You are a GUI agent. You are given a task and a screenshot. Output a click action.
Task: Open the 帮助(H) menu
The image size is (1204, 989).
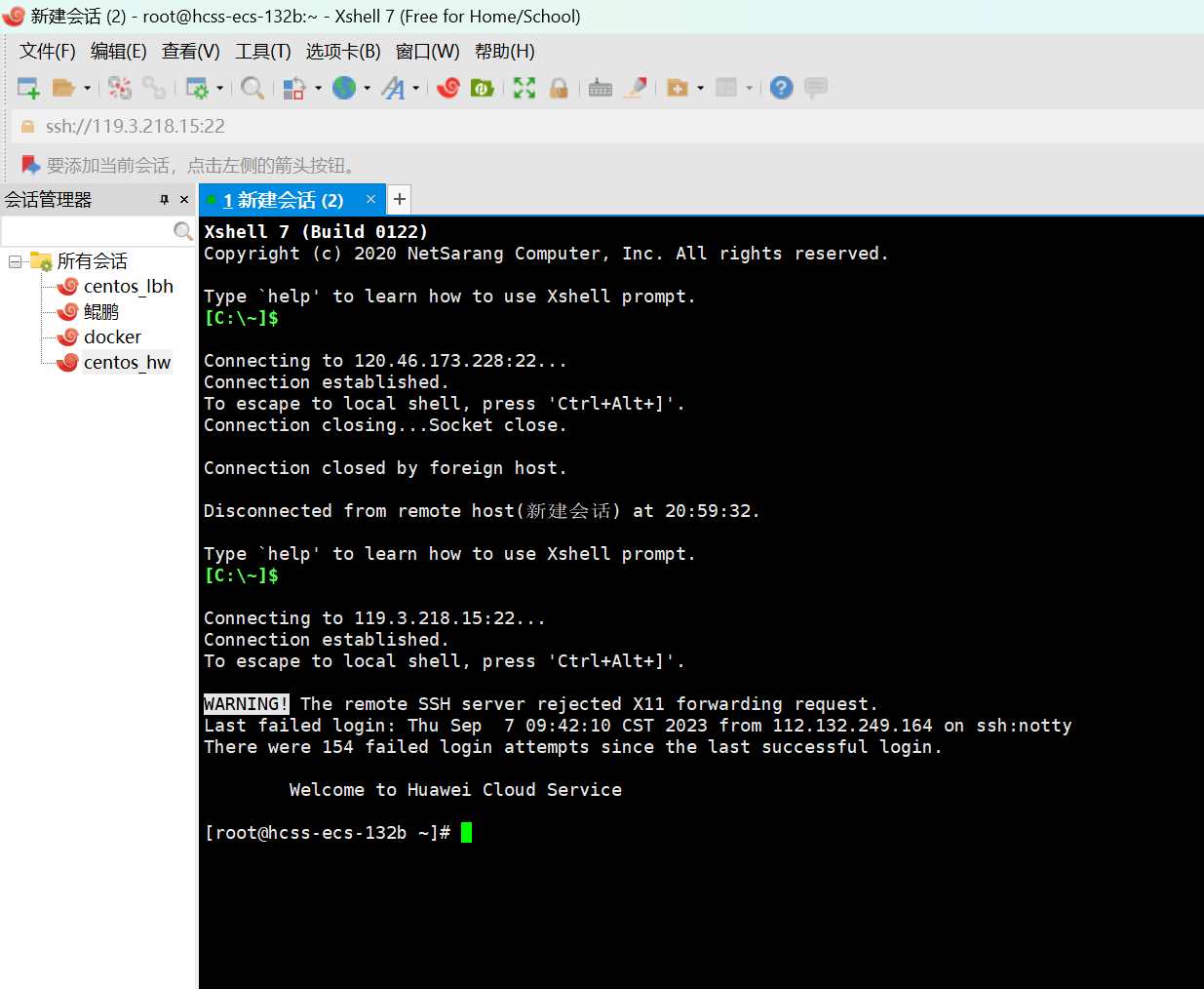pos(505,52)
